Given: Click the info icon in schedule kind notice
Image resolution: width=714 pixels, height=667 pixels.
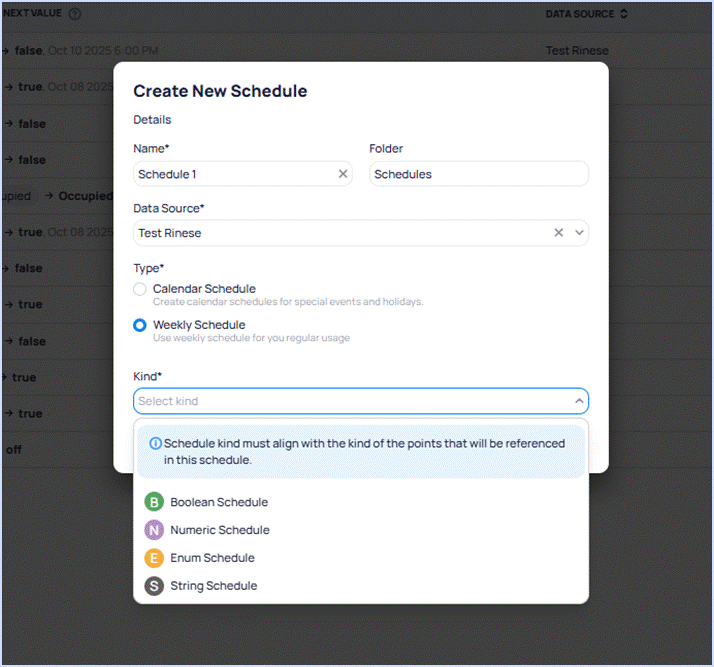Looking at the screenshot, I should (156, 443).
